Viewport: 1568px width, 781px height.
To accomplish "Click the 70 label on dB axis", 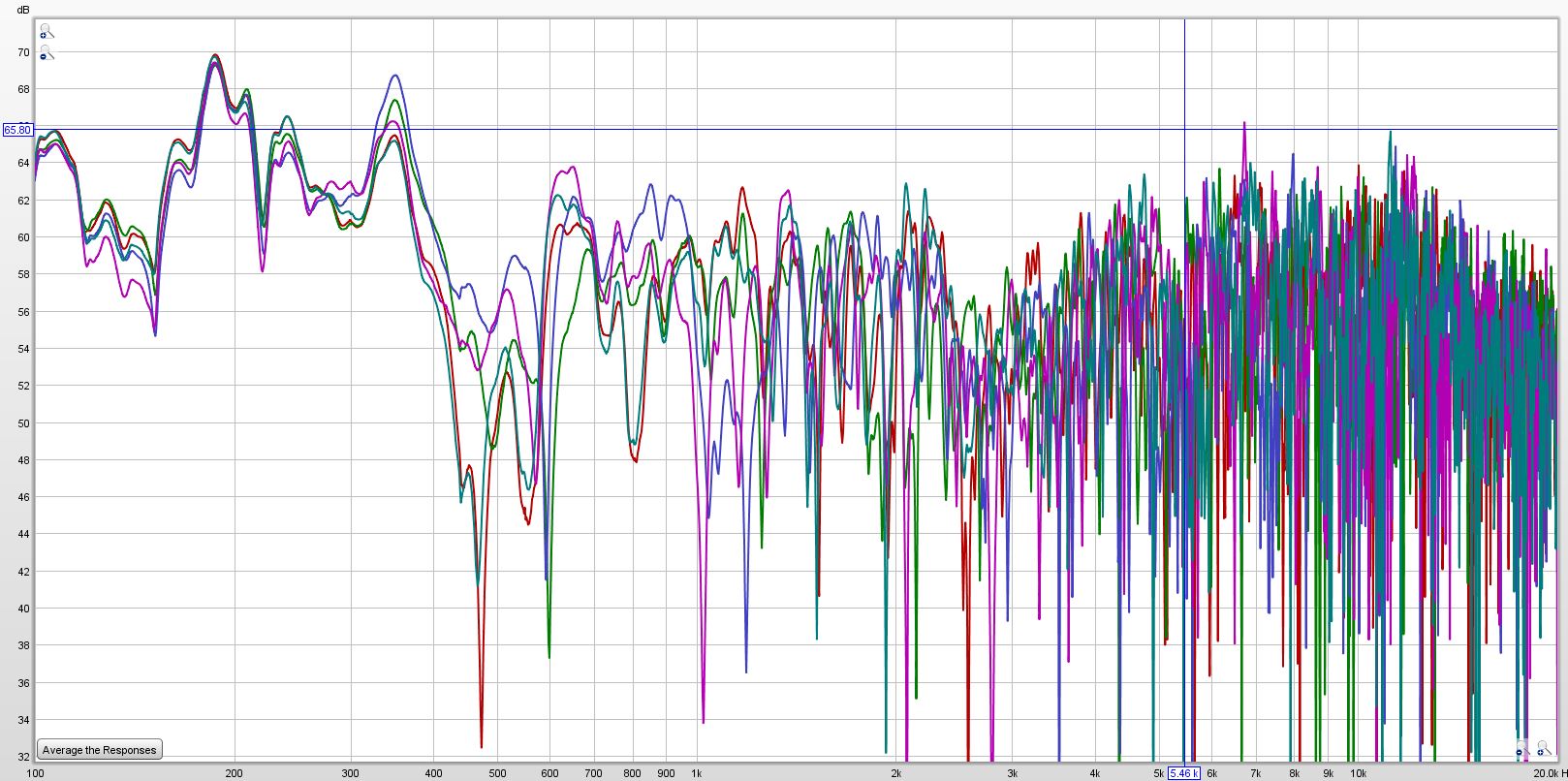I will (23, 52).
